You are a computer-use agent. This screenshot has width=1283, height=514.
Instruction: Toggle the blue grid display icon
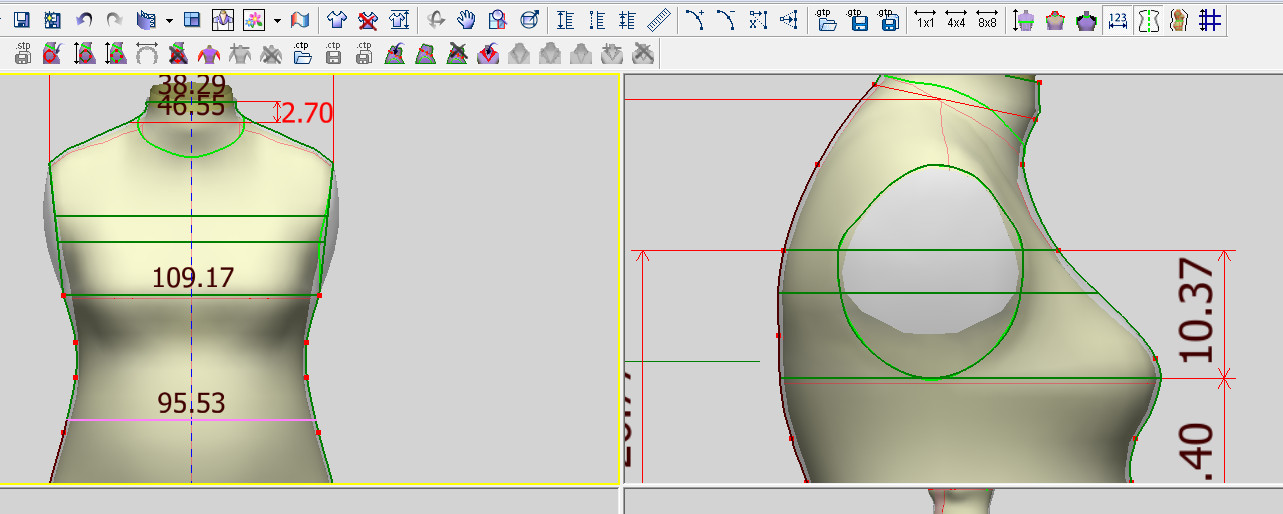pos(1210,20)
